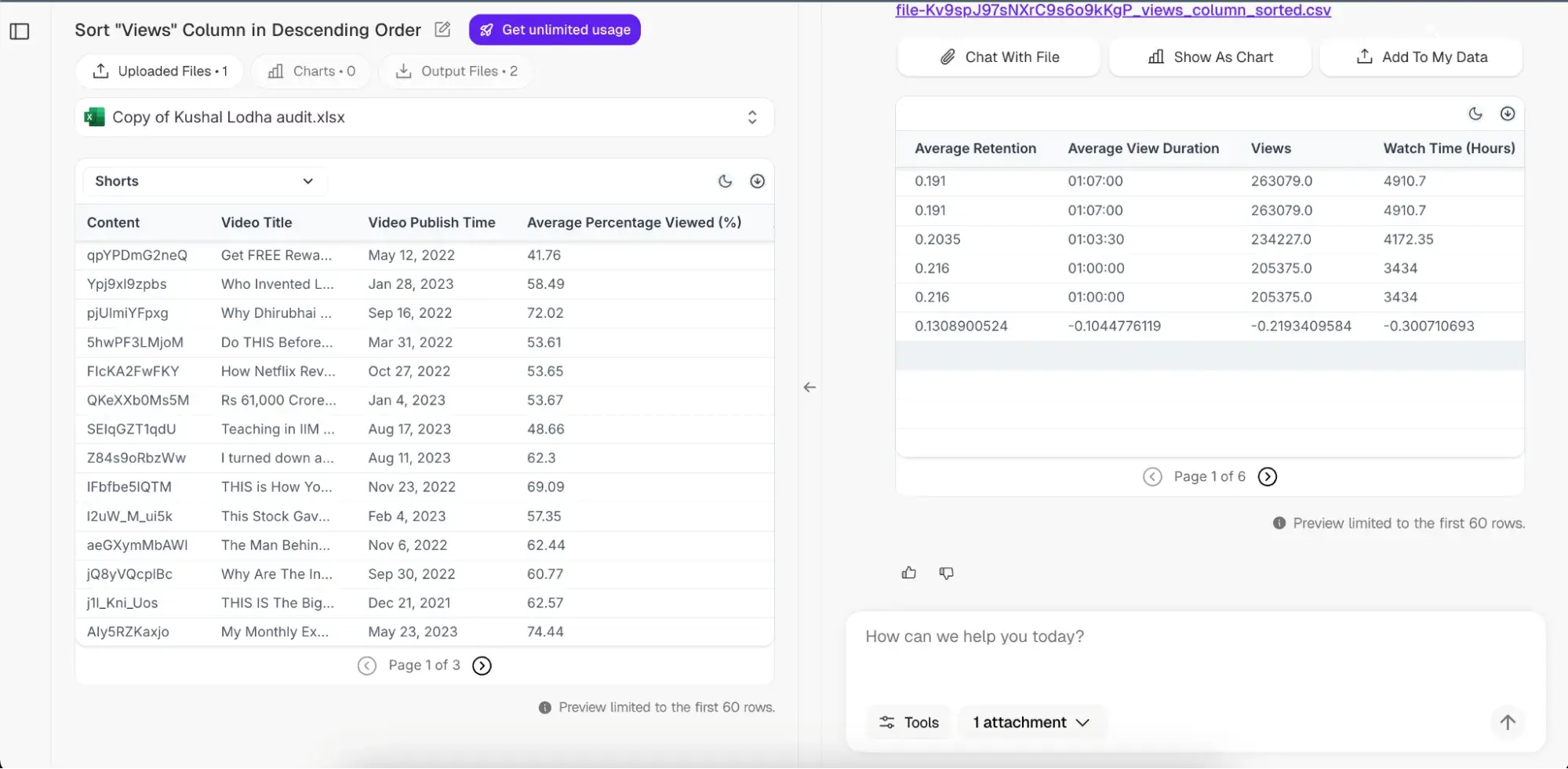1568x769 pixels.
Task: Select the Excel file icon for Kushal Lodha audit
Action: (x=95, y=116)
